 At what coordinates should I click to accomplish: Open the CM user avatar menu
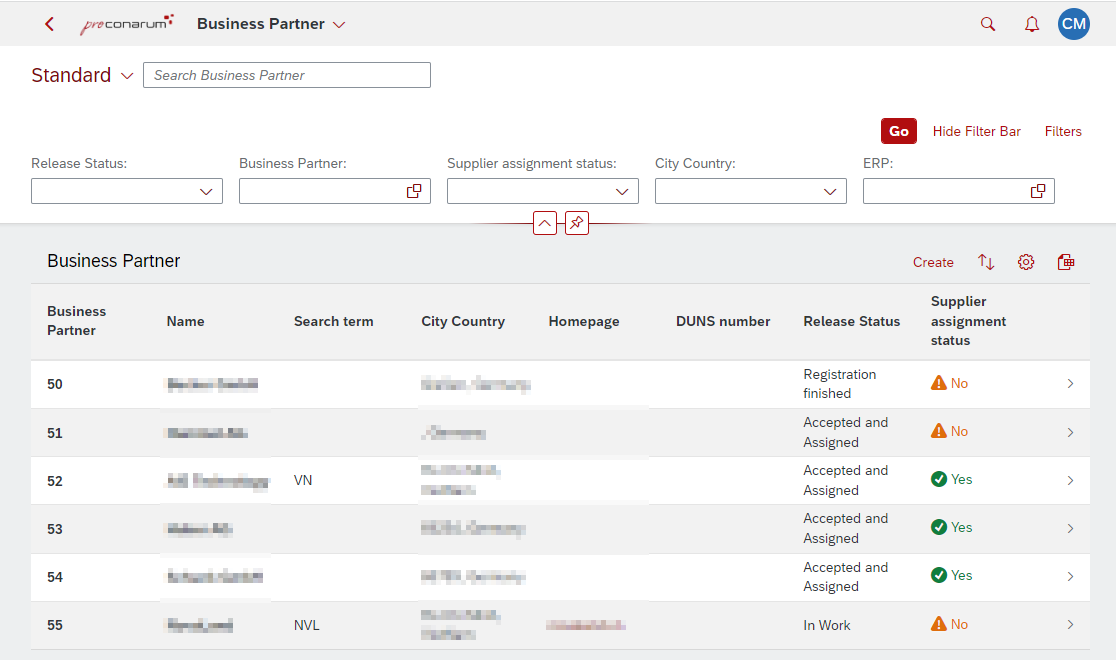tap(1073, 23)
